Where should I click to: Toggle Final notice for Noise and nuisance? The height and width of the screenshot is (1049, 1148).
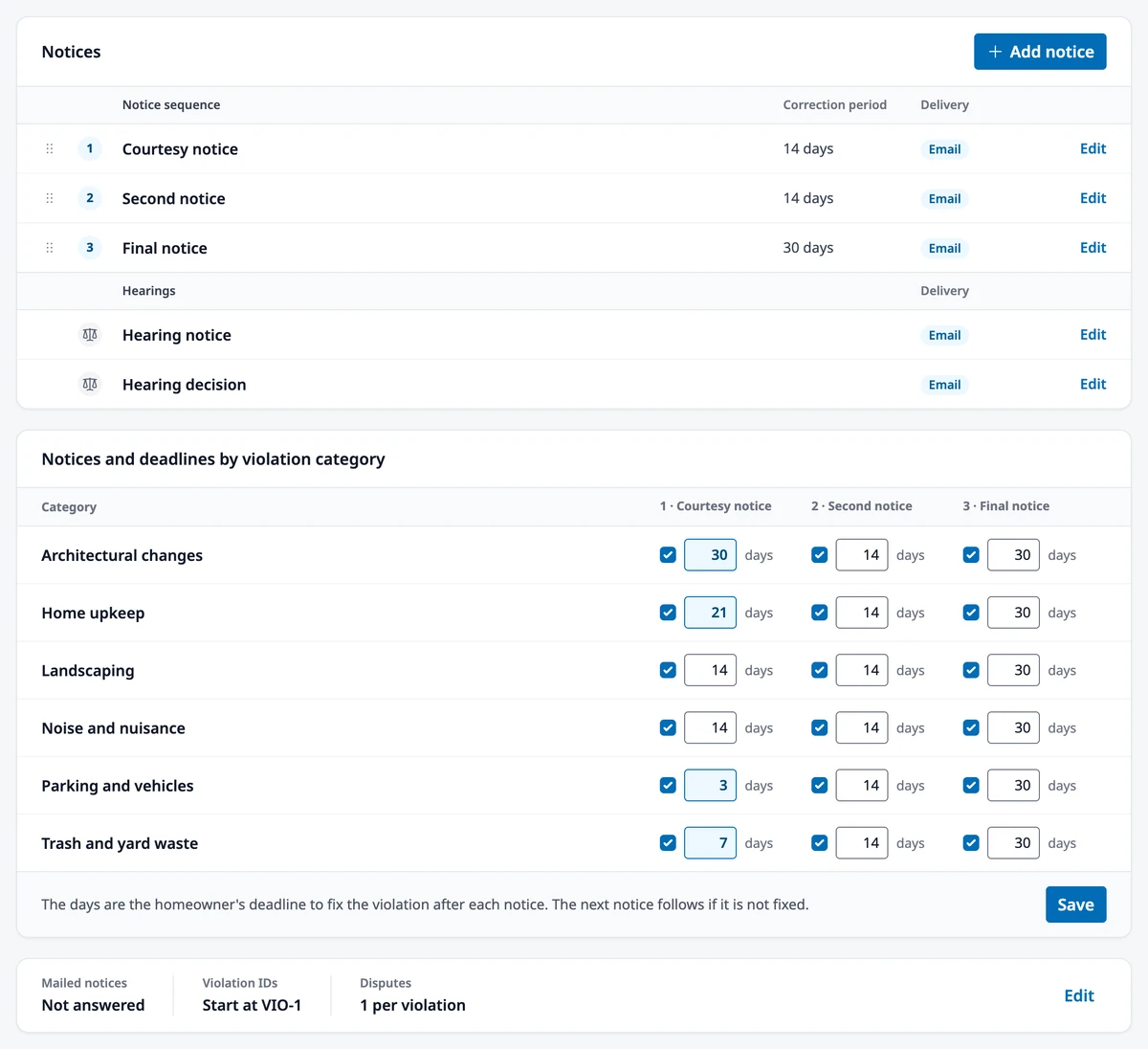point(971,727)
